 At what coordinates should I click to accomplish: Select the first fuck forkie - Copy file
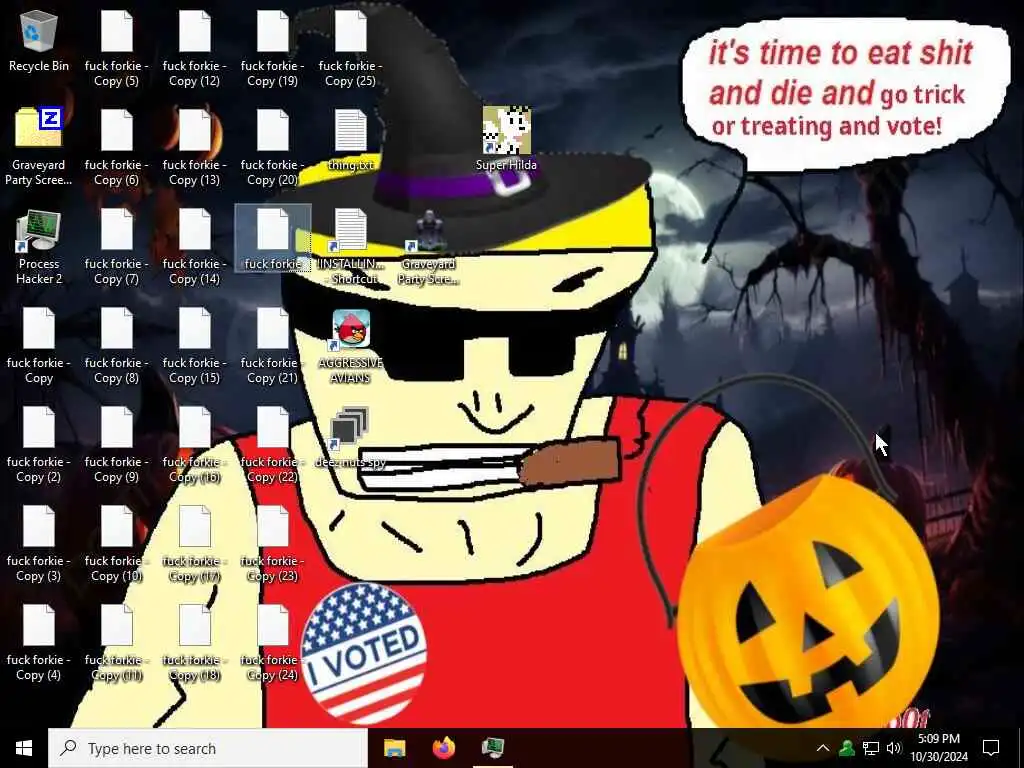click(x=39, y=346)
